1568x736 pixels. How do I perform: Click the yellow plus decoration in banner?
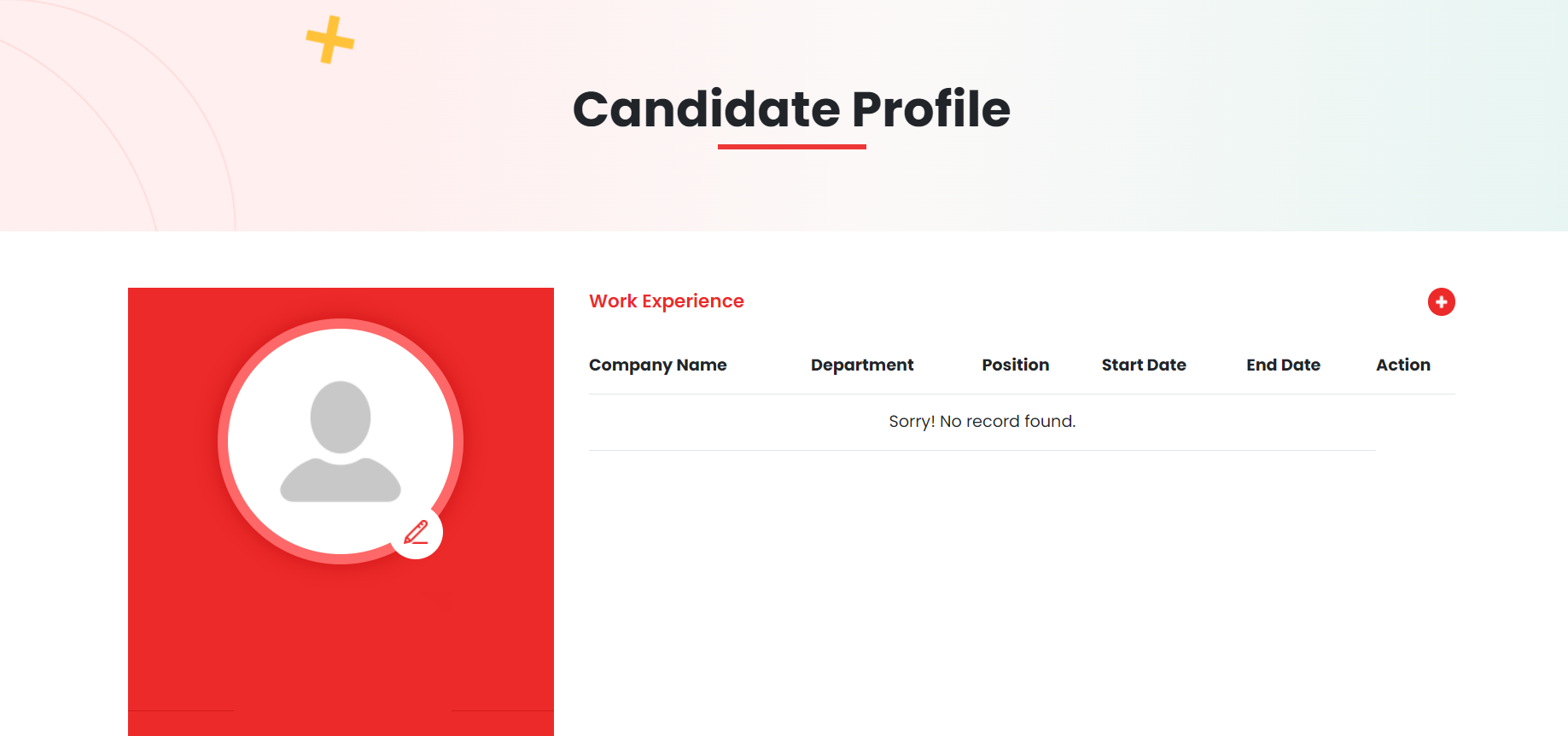click(330, 39)
